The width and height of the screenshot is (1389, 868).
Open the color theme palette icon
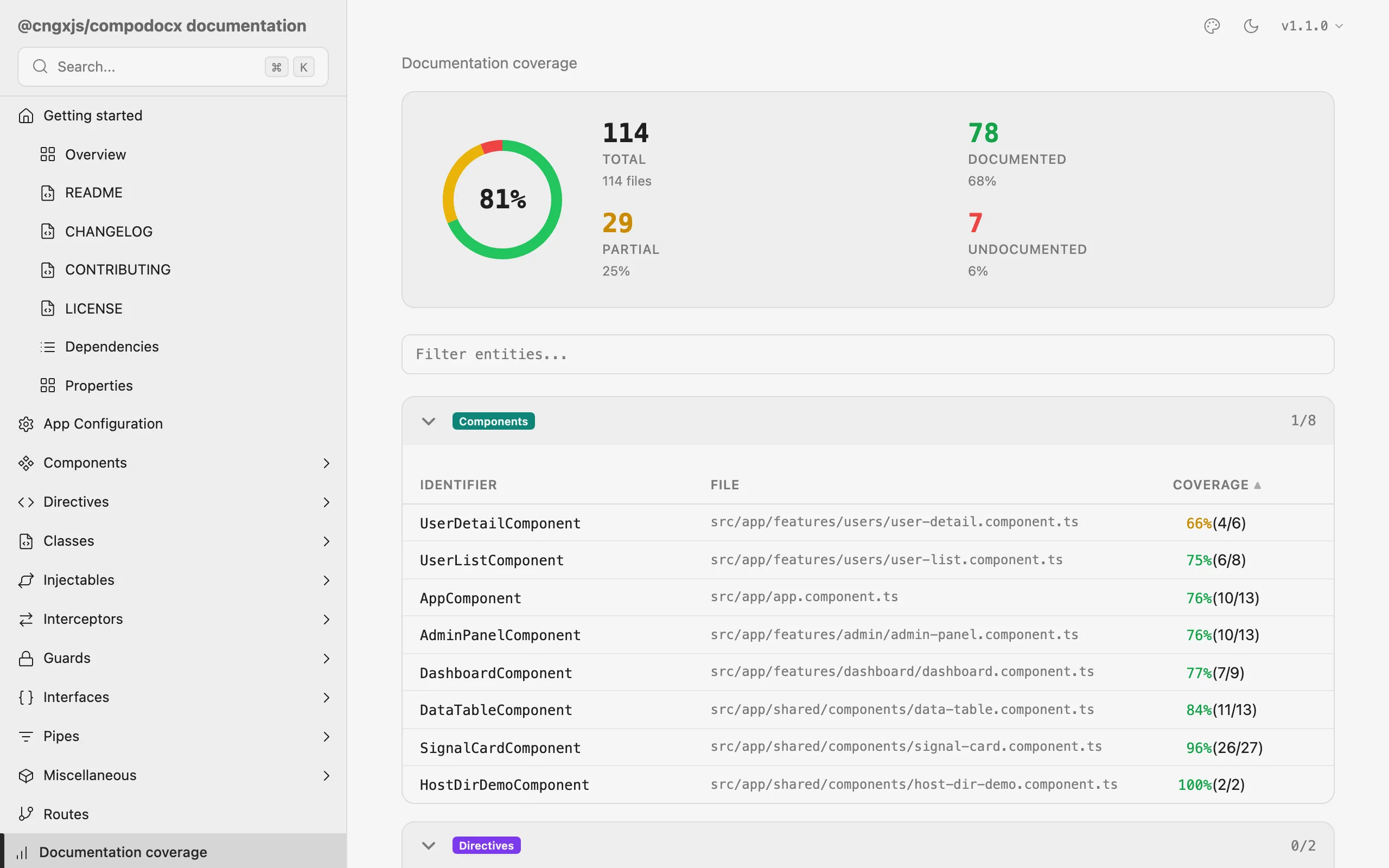[x=1212, y=27]
